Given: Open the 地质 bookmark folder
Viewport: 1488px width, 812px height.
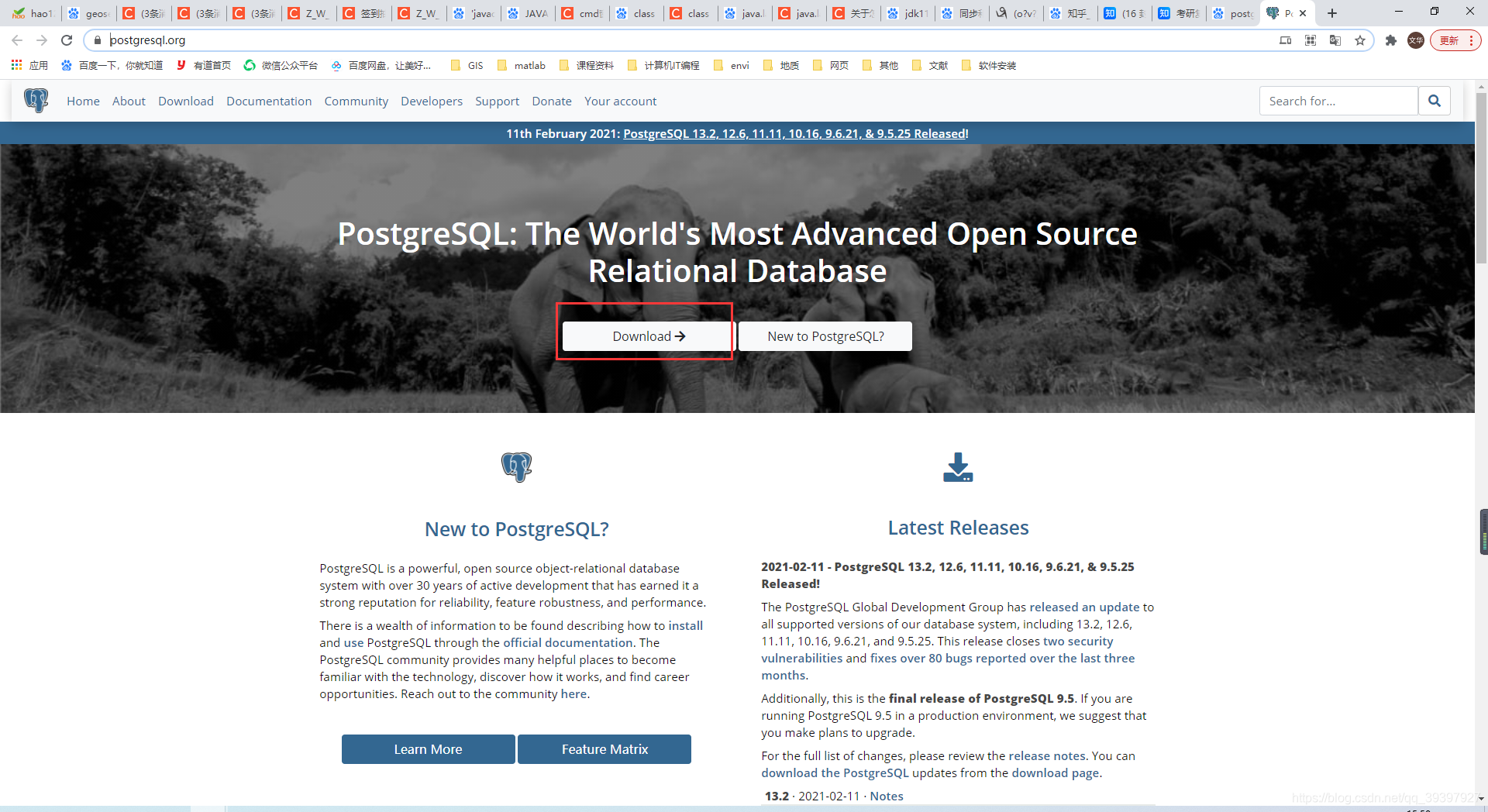Looking at the screenshot, I should tap(780, 66).
